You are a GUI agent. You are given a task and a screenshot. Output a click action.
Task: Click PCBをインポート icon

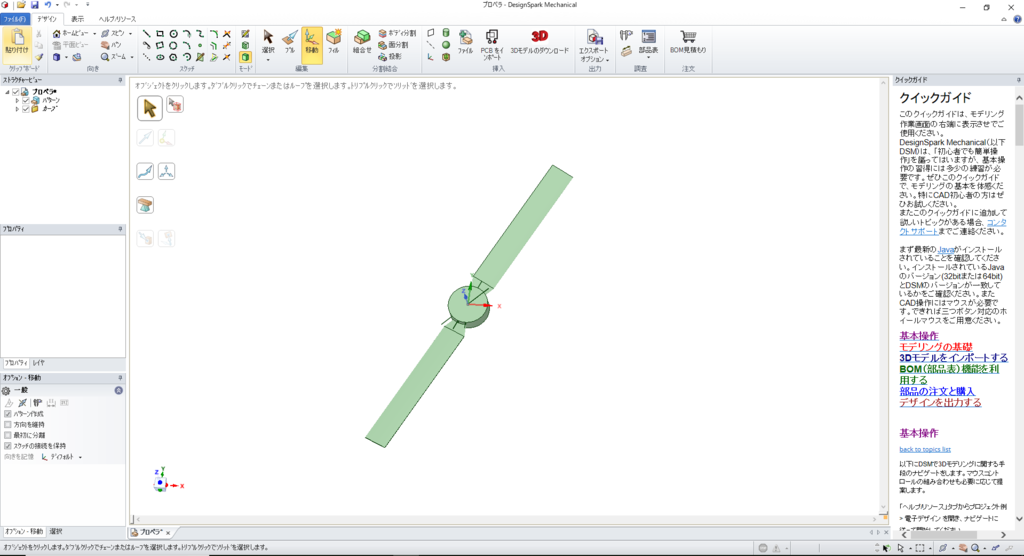pos(492,44)
